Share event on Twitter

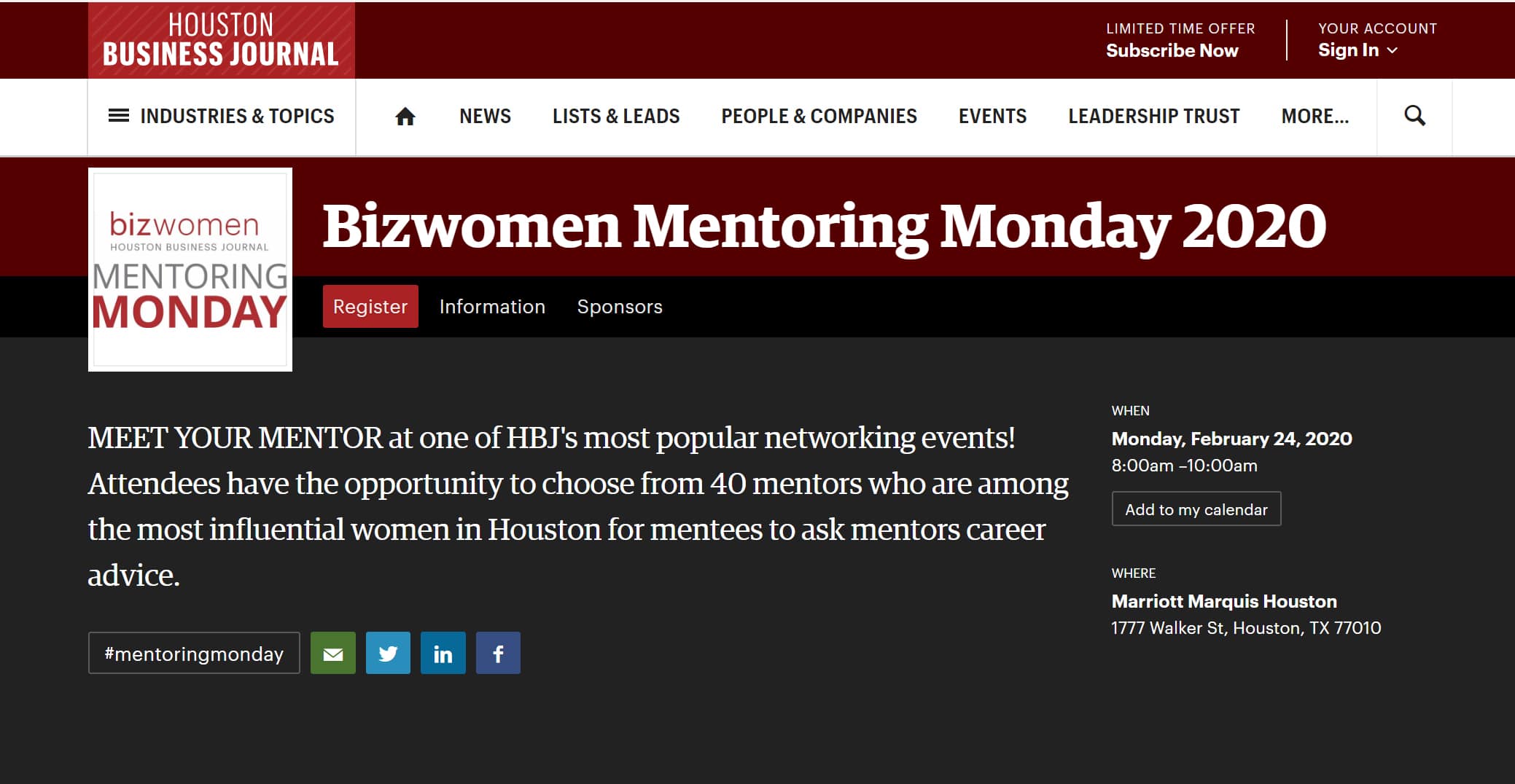pyautogui.click(x=388, y=653)
